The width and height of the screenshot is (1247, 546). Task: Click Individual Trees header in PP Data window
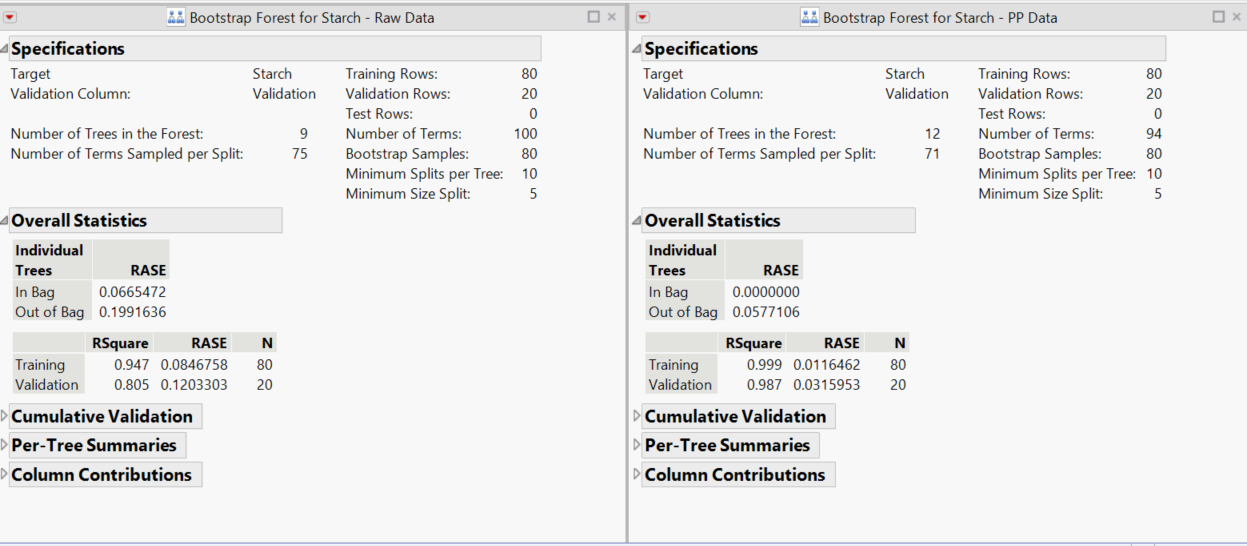pos(683,260)
